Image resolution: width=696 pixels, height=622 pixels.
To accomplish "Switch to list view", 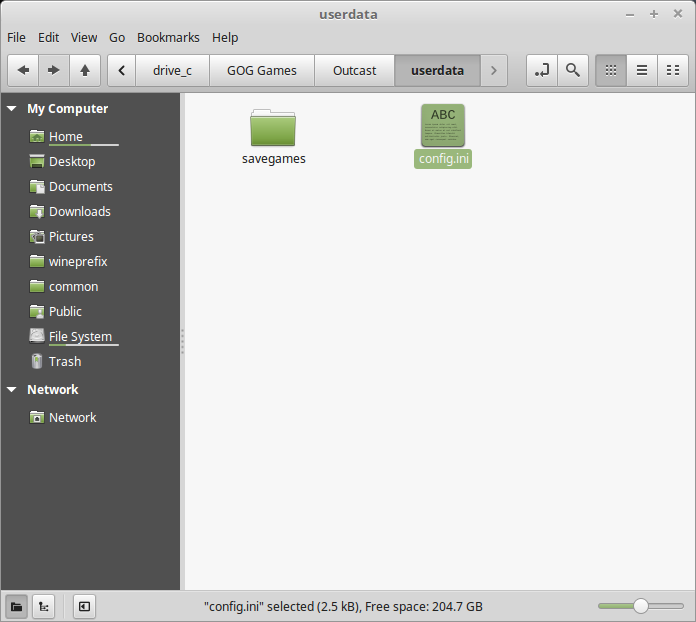I will click(x=642, y=70).
